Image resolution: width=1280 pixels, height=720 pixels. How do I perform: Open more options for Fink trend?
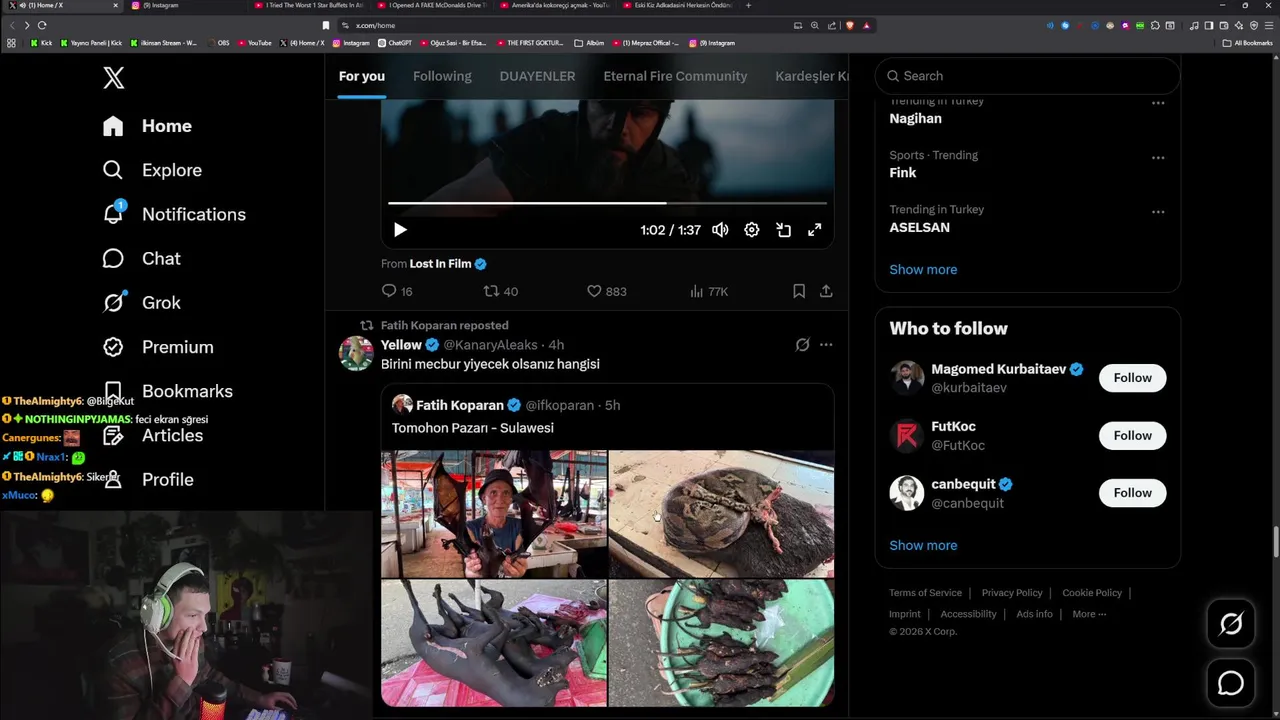point(1158,158)
